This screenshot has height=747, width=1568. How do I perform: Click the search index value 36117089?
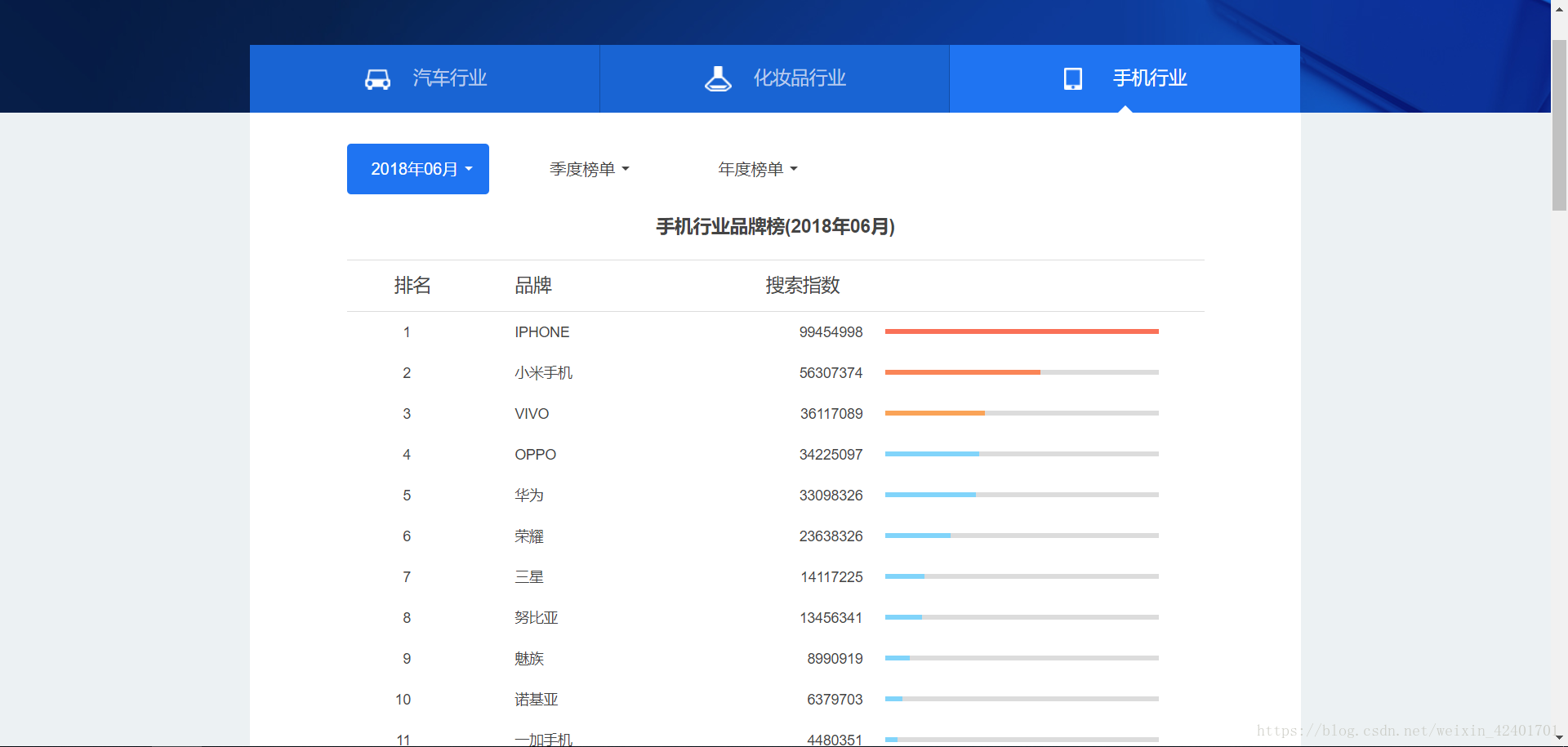point(831,414)
